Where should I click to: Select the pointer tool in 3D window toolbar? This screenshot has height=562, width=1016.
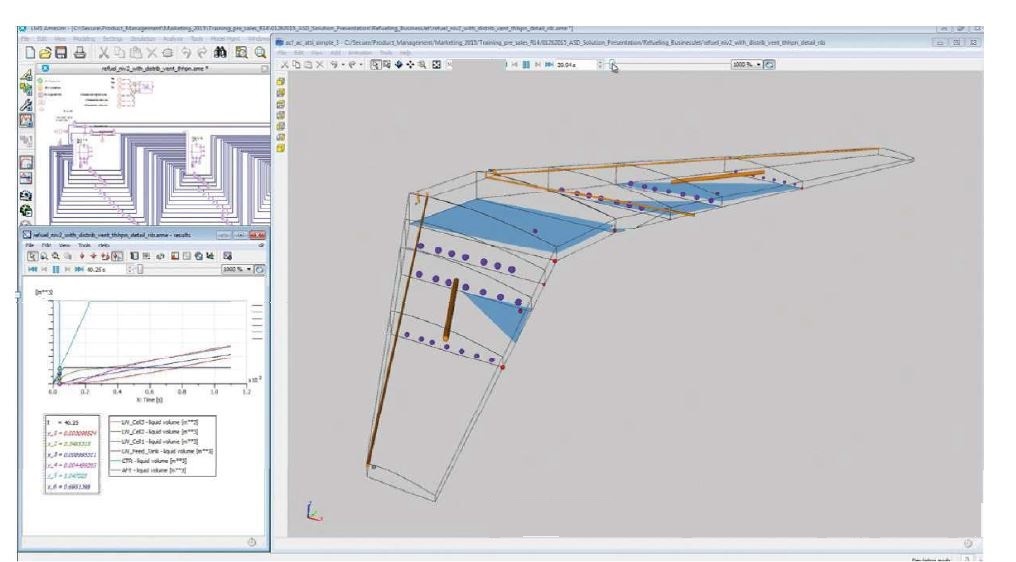(x=375, y=65)
